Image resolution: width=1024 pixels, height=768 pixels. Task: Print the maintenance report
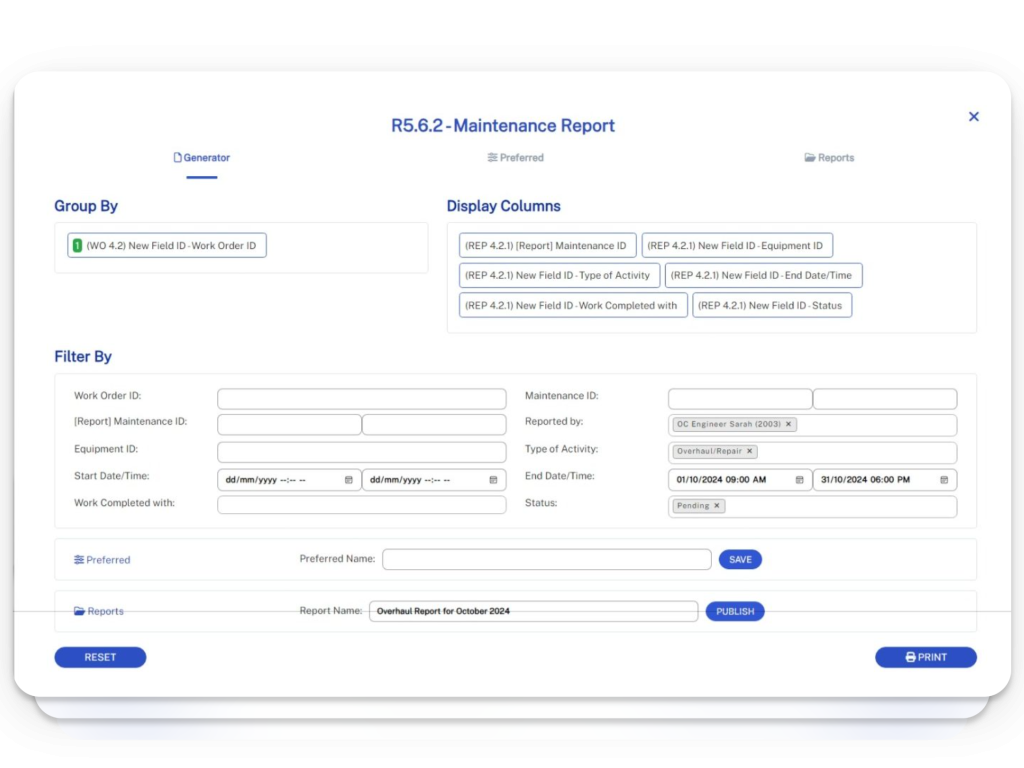(925, 657)
